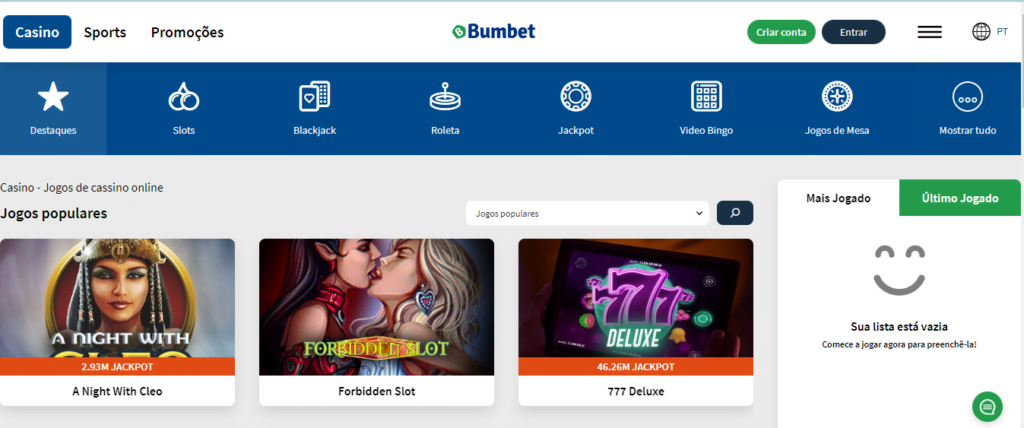Go to the Sports section
The image size is (1024, 428).
(104, 32)
